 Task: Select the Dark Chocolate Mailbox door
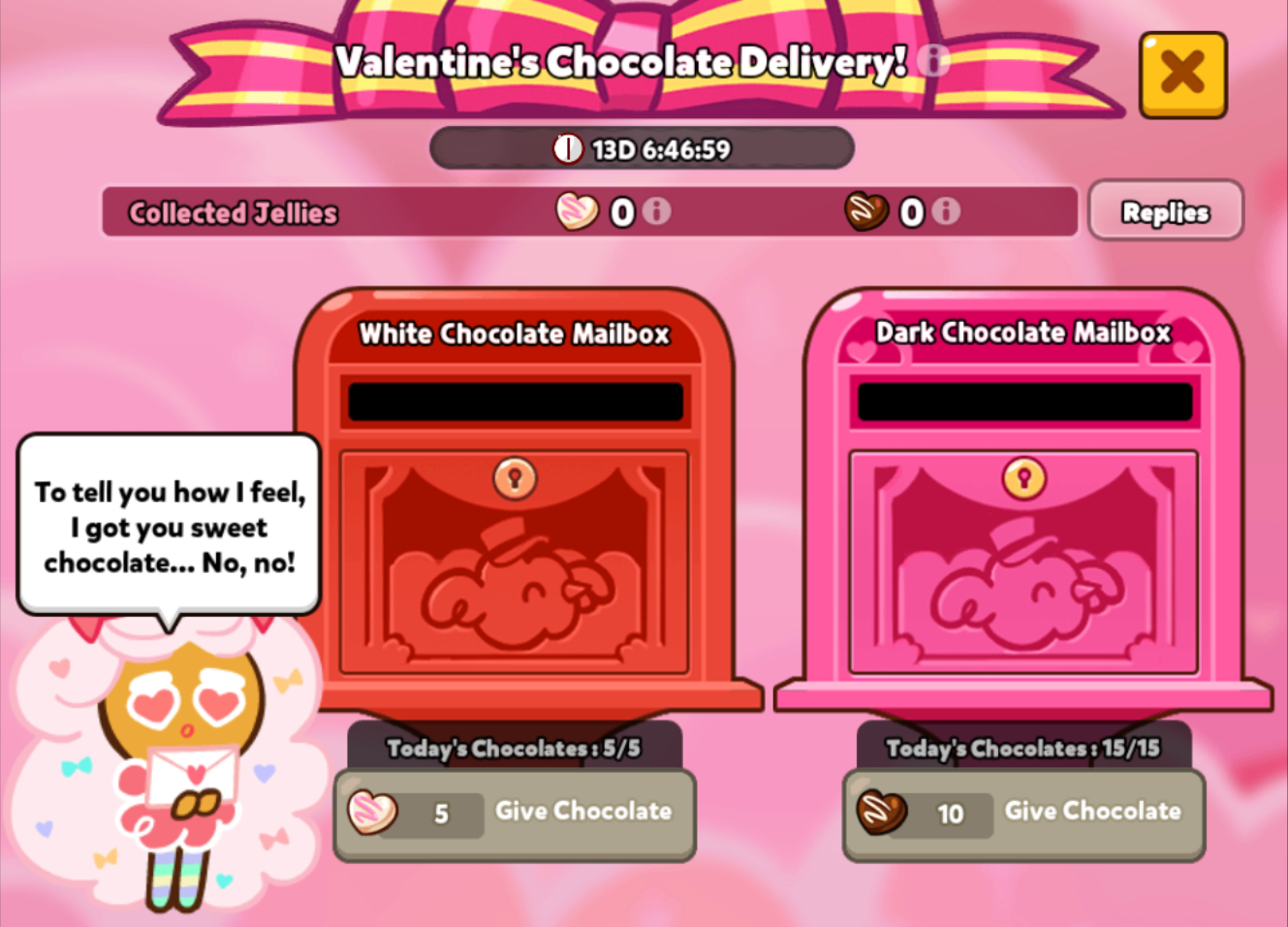1024,562
